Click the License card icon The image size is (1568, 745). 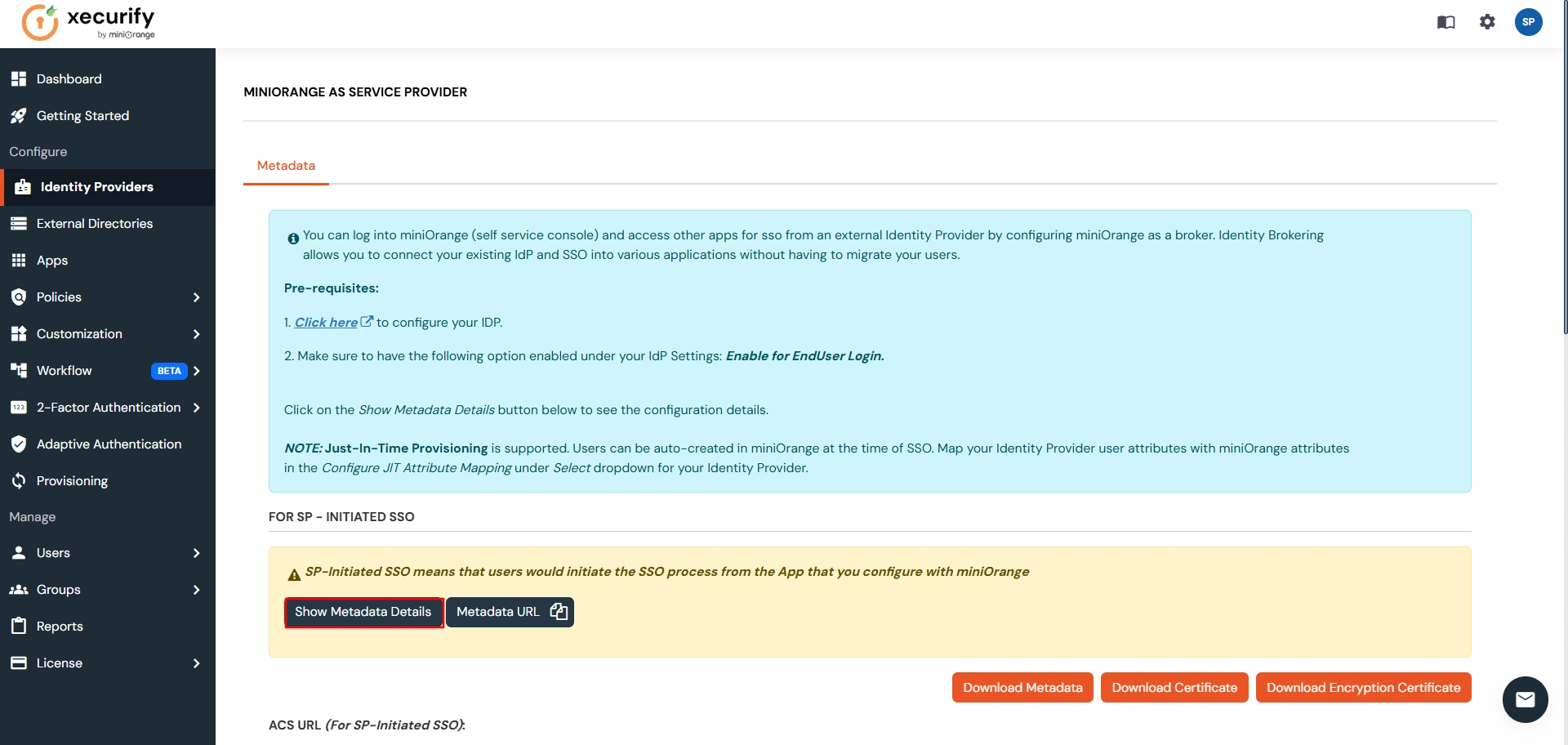click(19, 662)
